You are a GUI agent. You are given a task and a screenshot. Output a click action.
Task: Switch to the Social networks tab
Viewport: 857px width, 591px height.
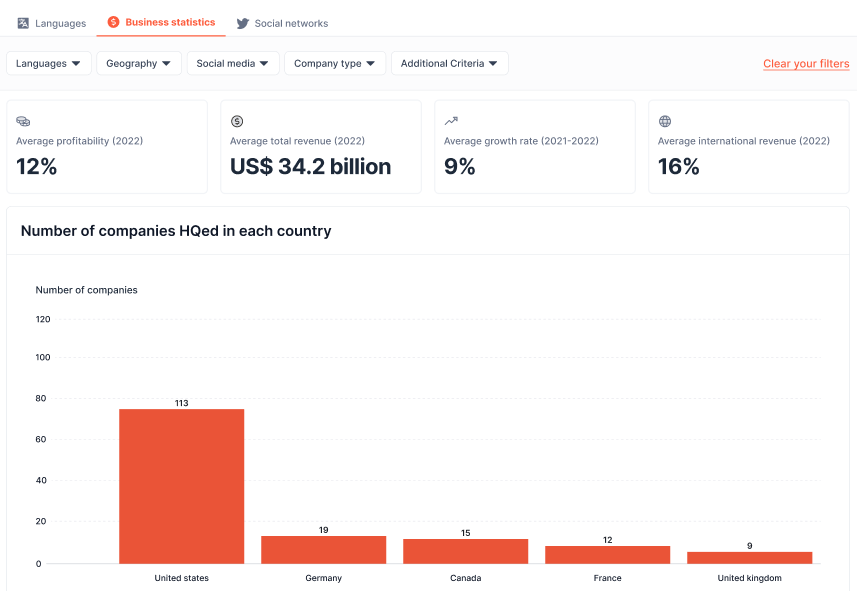pos(290,23)
